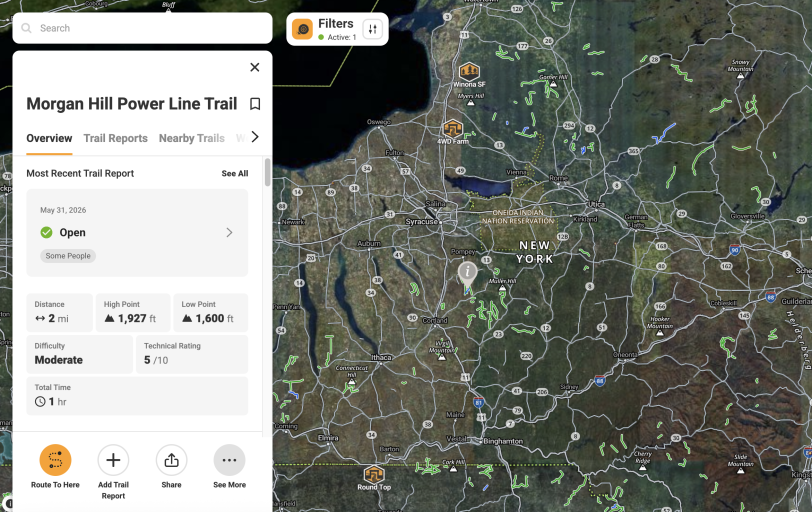This screenshot has height=512, width=812.
Task: Click the Route To Here icon
Action: click(x=55, y=460)
